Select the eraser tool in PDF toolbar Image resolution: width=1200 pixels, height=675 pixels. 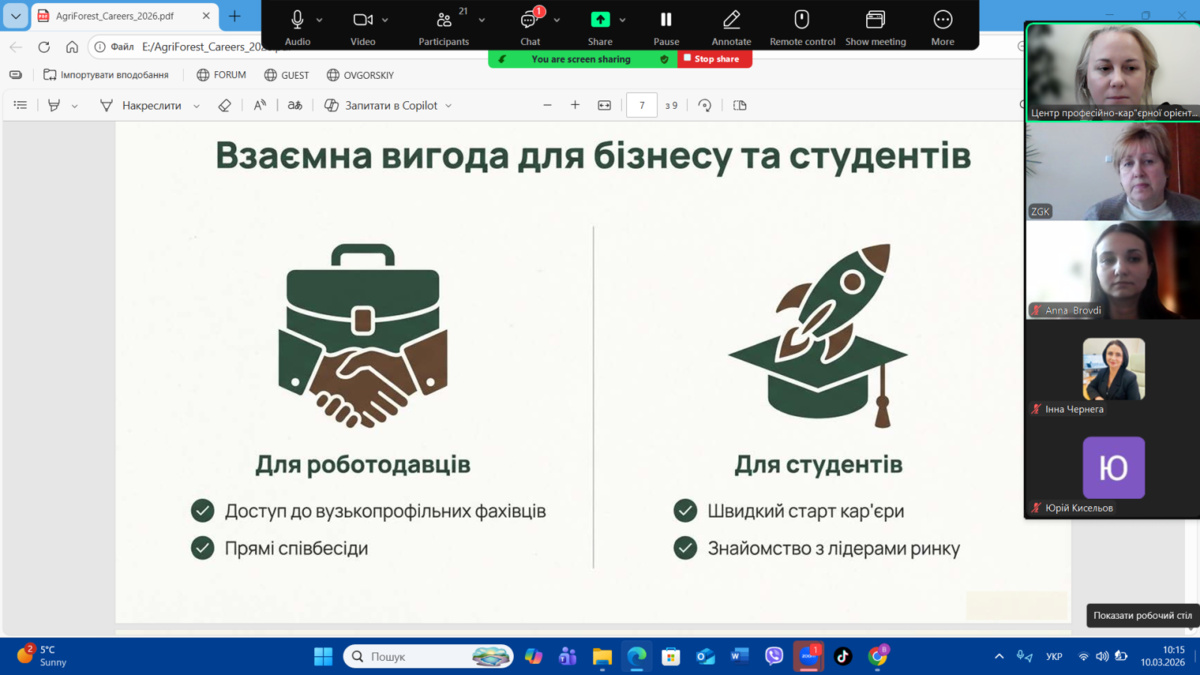225,105
